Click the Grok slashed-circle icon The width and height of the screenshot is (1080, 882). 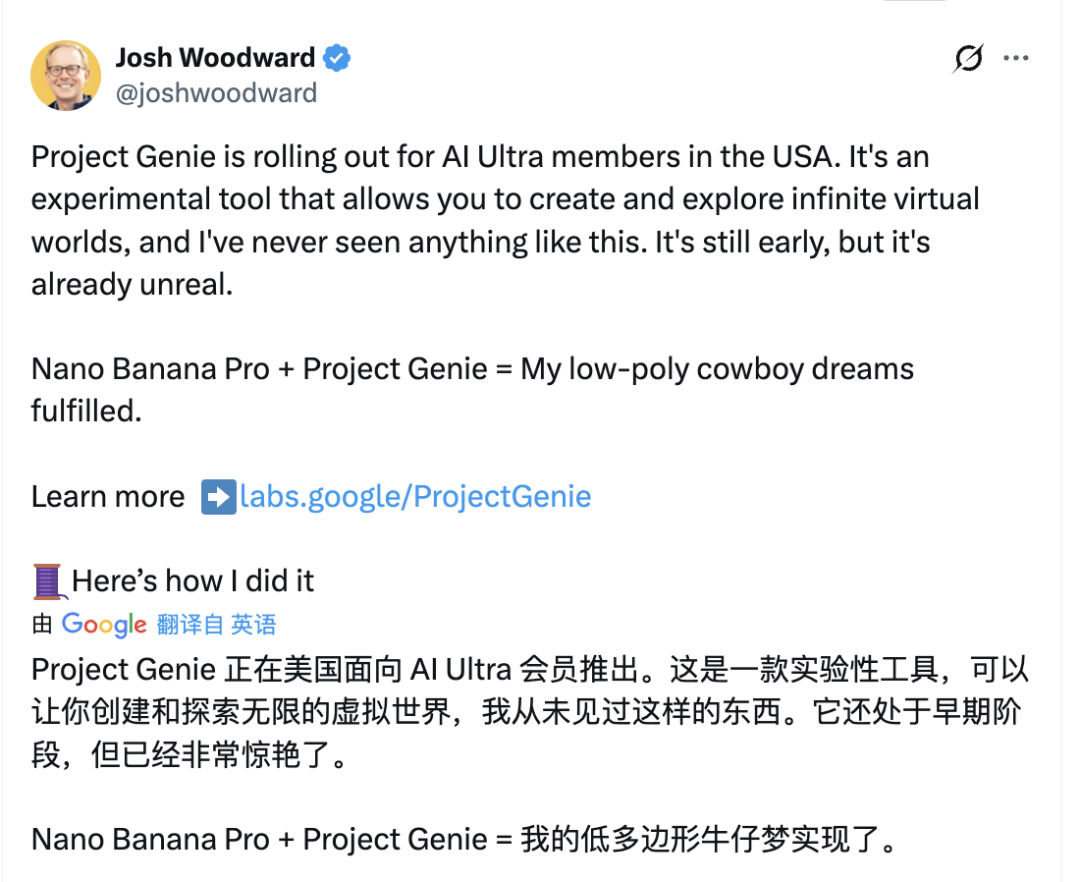[967, 59]
